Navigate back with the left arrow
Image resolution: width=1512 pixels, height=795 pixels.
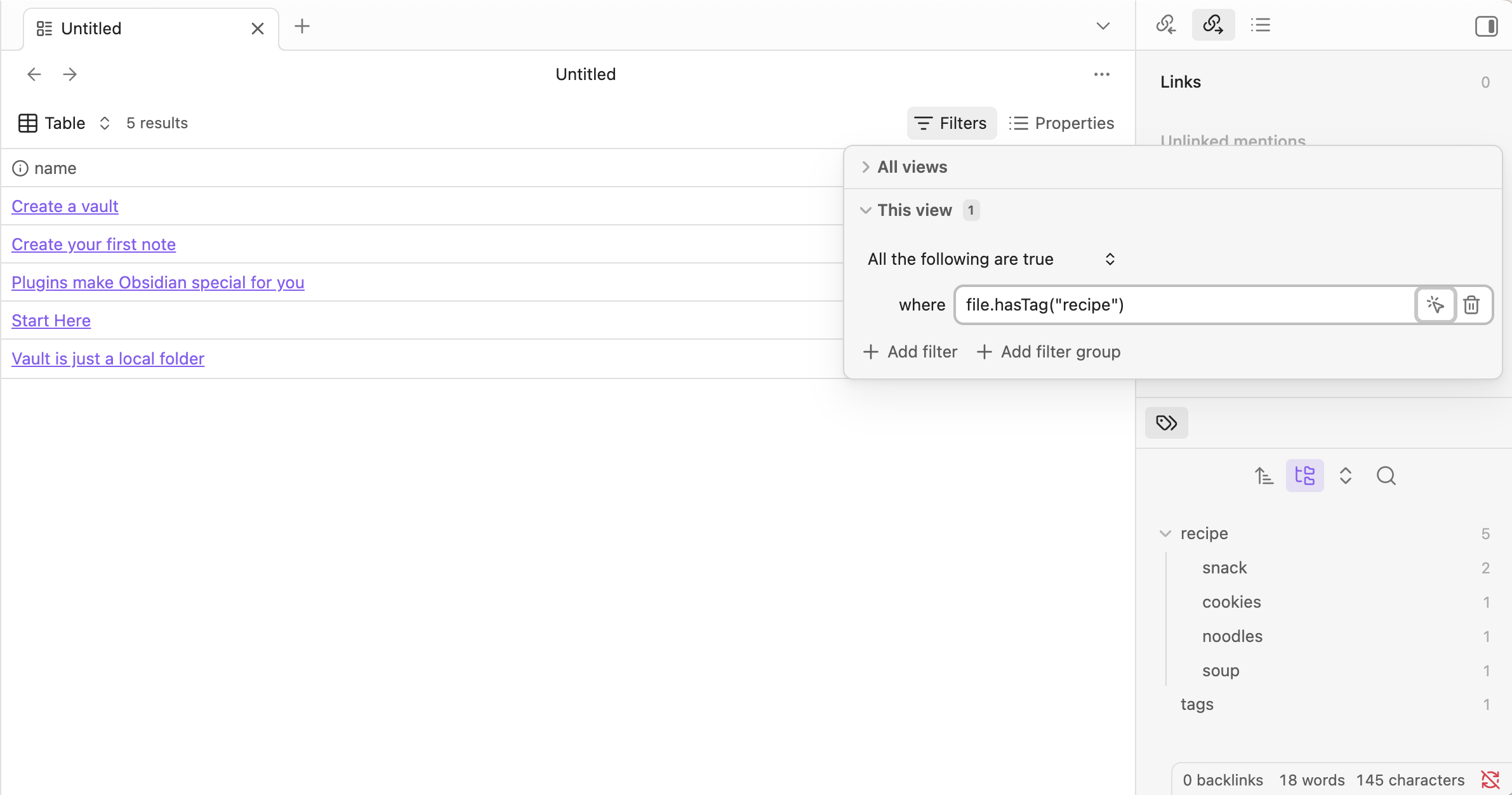(x=34, y=74)
